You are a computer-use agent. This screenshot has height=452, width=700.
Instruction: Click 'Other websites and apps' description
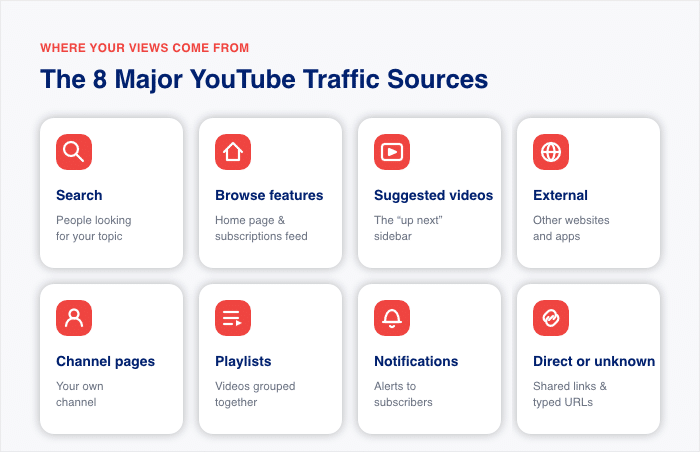point(571,228)
